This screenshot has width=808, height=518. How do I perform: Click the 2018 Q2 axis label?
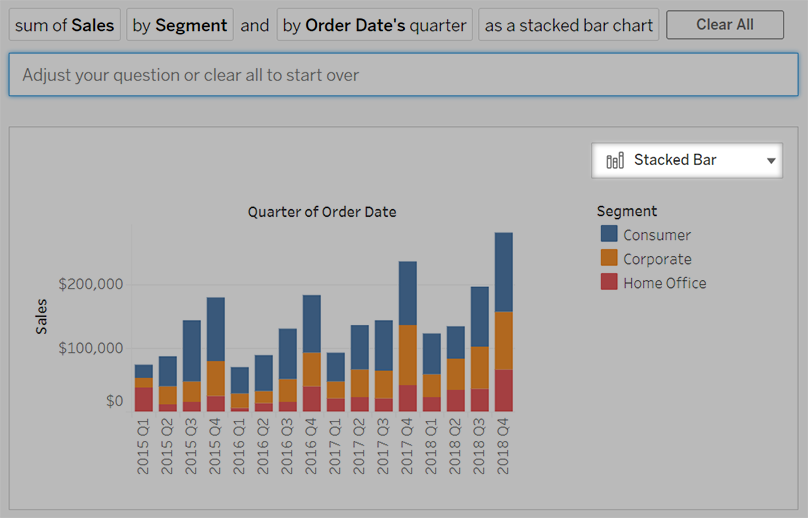click(454, 447)
